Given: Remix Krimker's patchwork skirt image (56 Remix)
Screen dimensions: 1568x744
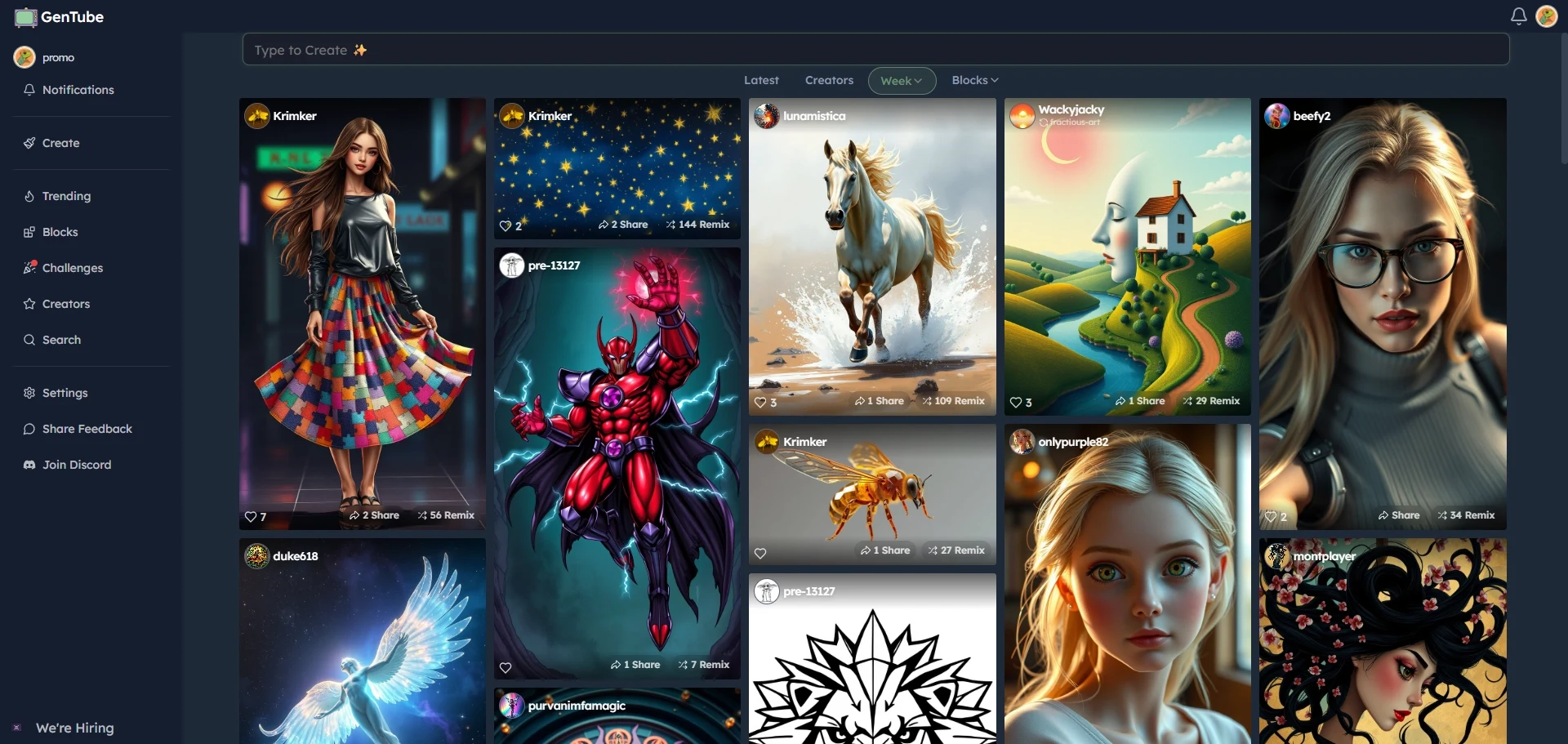Looking at the screenshot, I should pos(446,515).
